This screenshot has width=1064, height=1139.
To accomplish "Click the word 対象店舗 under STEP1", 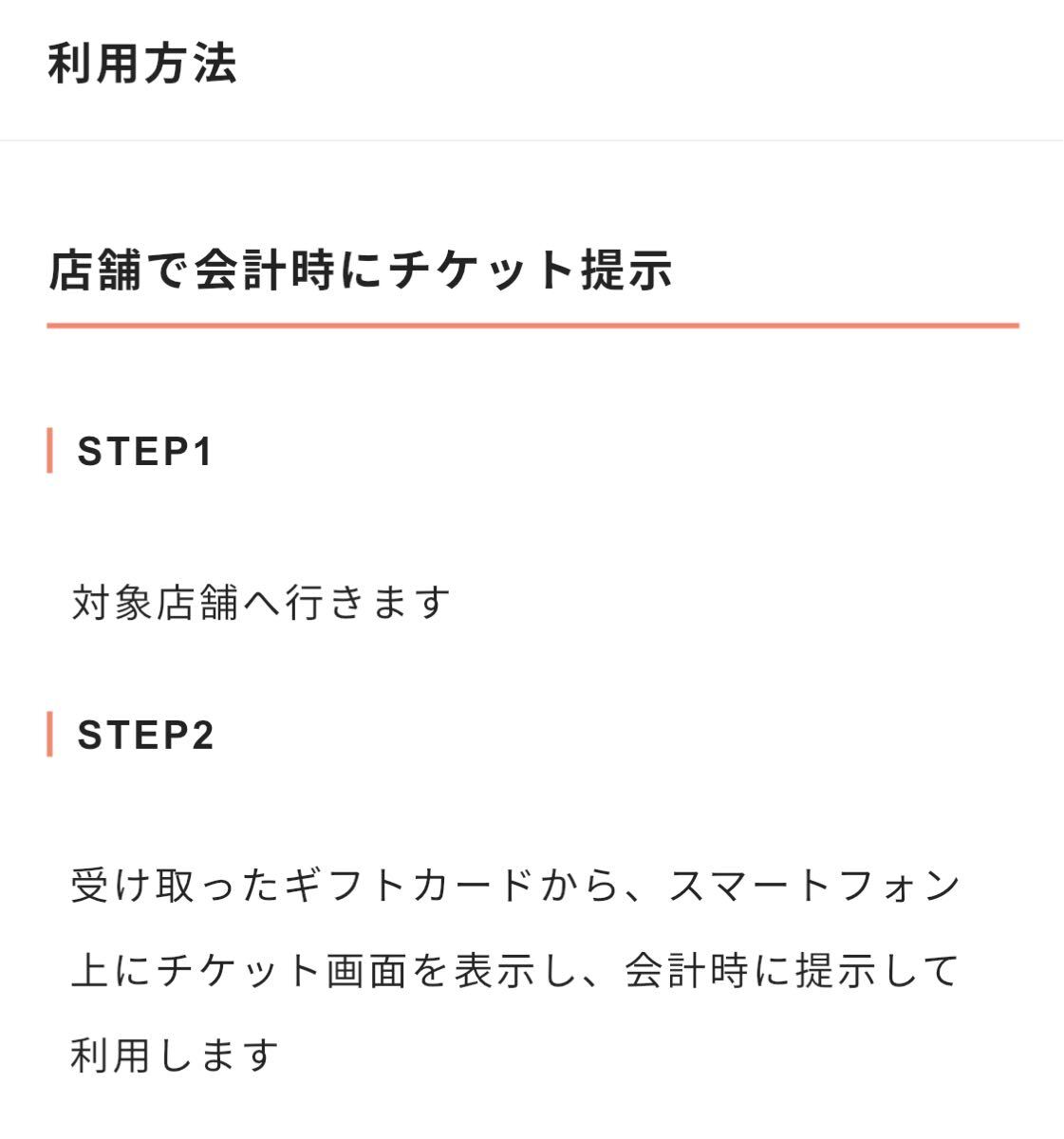I will point(155,603).
